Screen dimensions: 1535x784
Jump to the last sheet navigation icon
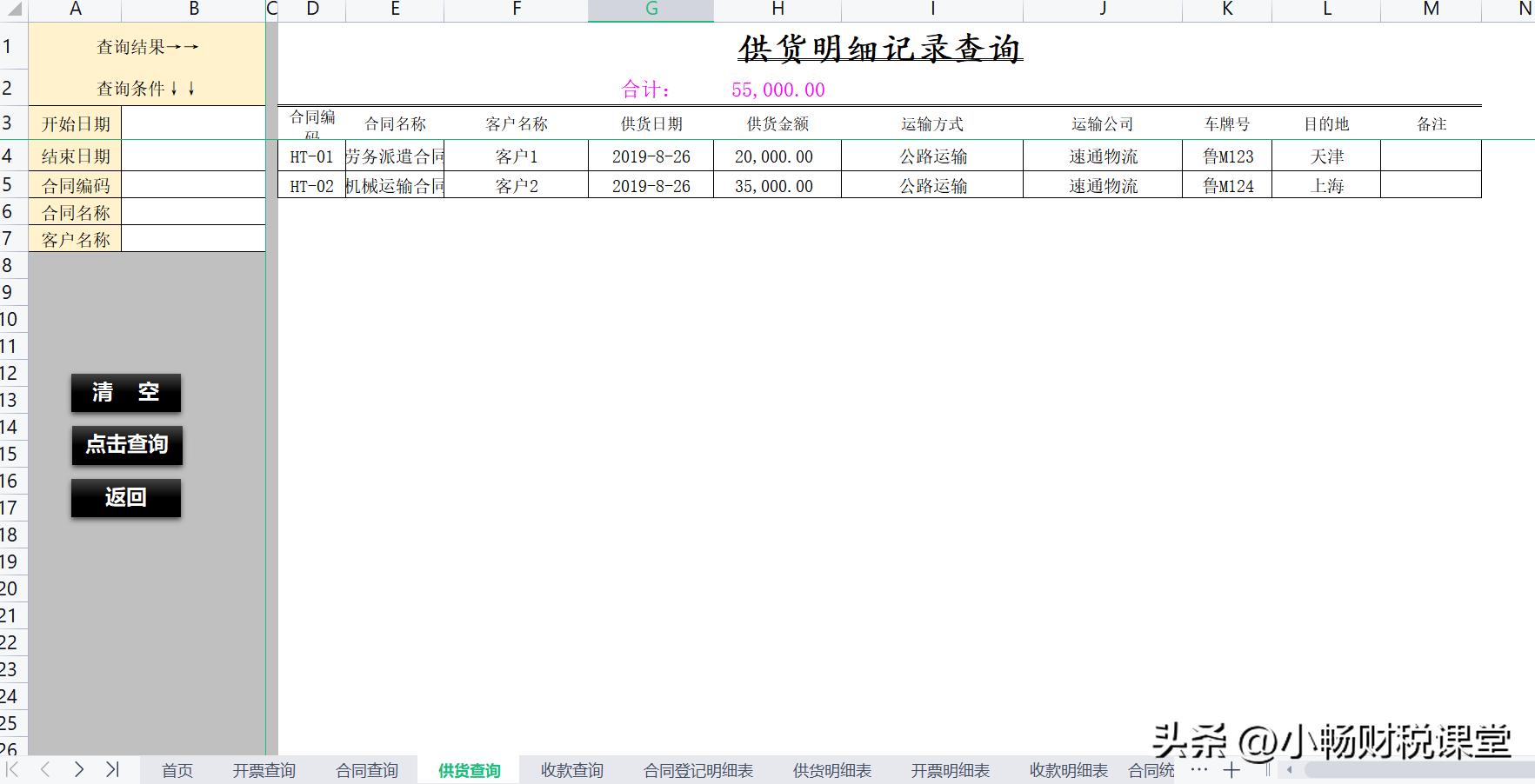(112, 769)
